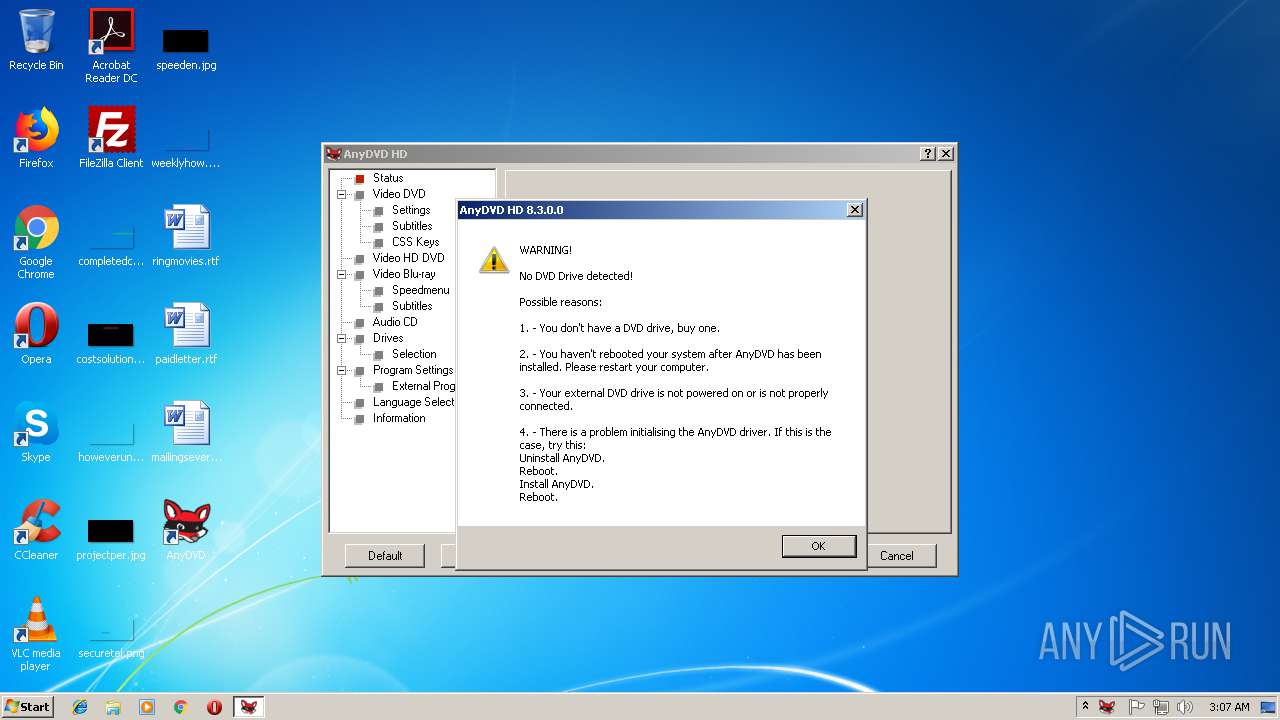Click Default in AnyDVD HD settings window
The height and width of the screenshot is (720, 1280).
pyautogui.click(x=385, y=556)
